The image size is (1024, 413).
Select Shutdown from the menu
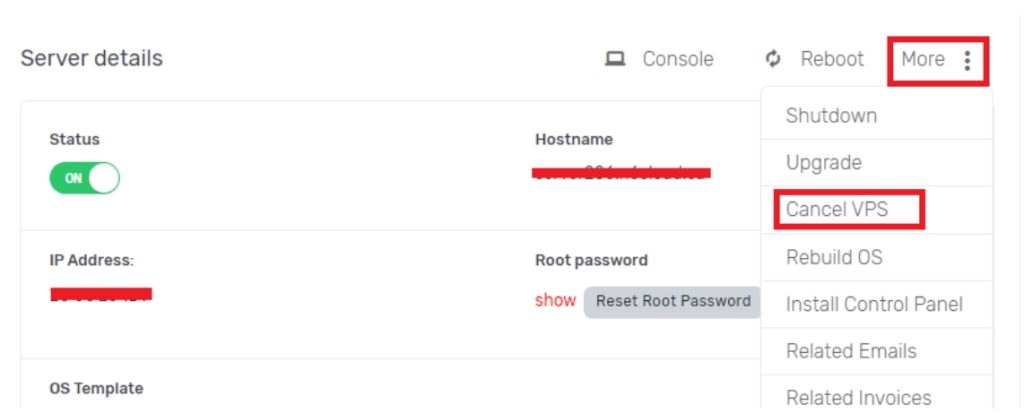pyautogui.click(x=831, y=116)
